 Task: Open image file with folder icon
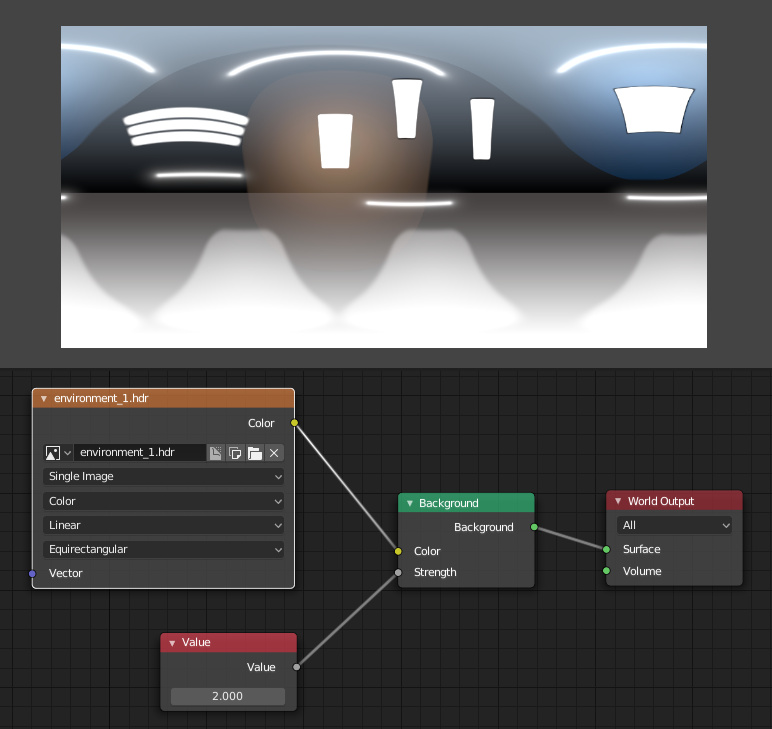coord(255,452)
